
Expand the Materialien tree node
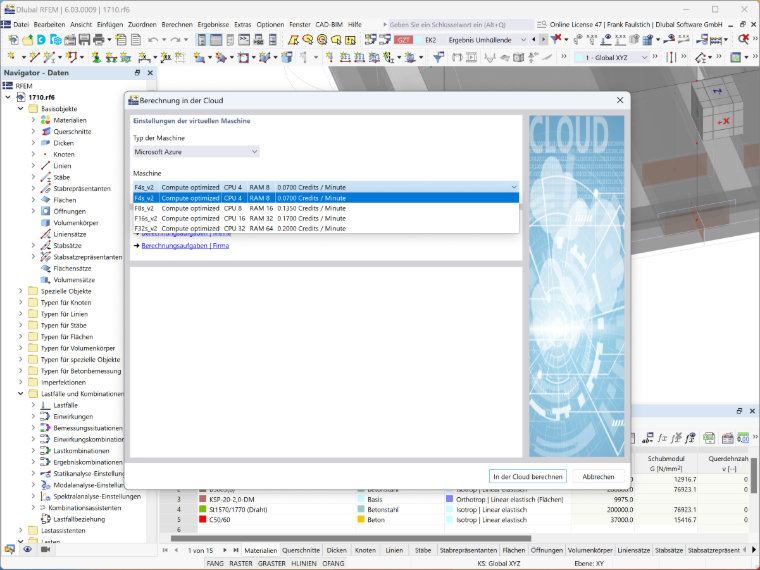(x=33, y=120)
